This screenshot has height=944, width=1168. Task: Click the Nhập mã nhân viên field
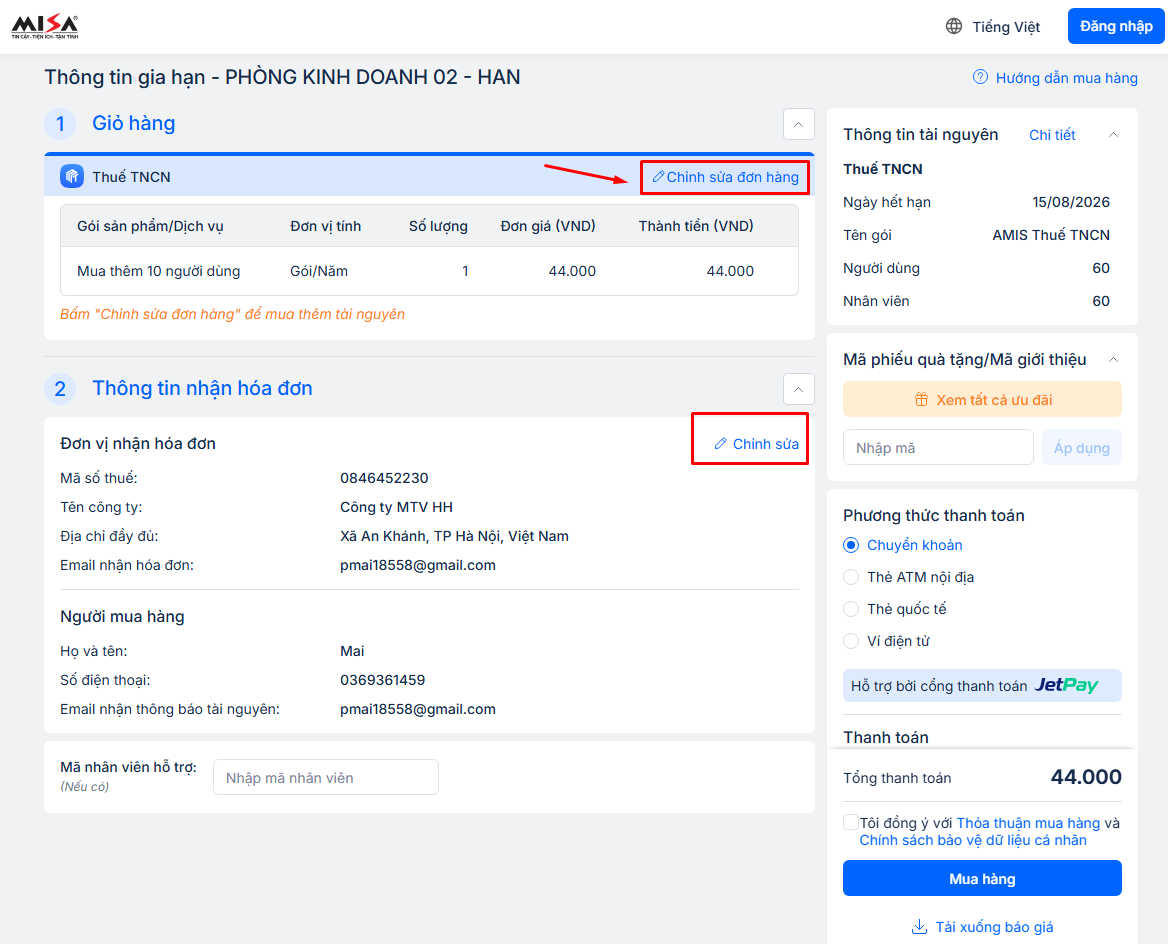point(325,777)
